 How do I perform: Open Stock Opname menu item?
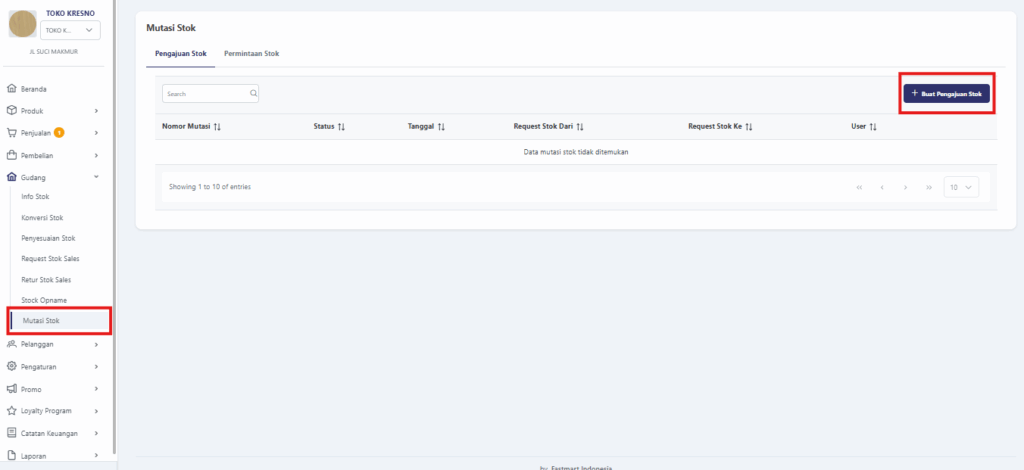[x=44, y=300]
